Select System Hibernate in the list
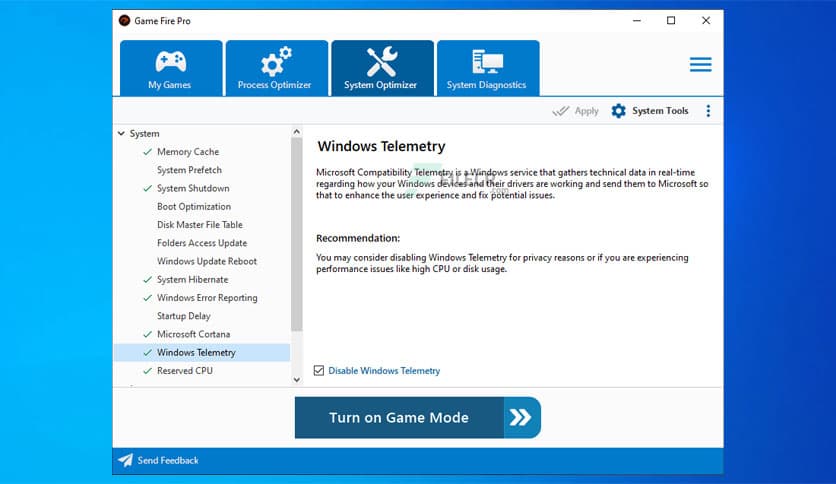 point(192,280)
